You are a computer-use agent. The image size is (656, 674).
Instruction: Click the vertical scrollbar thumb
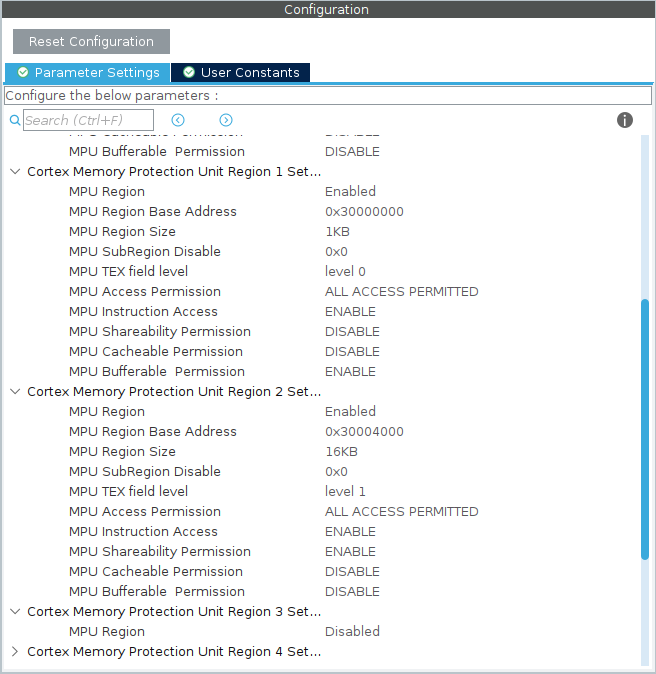644,429
